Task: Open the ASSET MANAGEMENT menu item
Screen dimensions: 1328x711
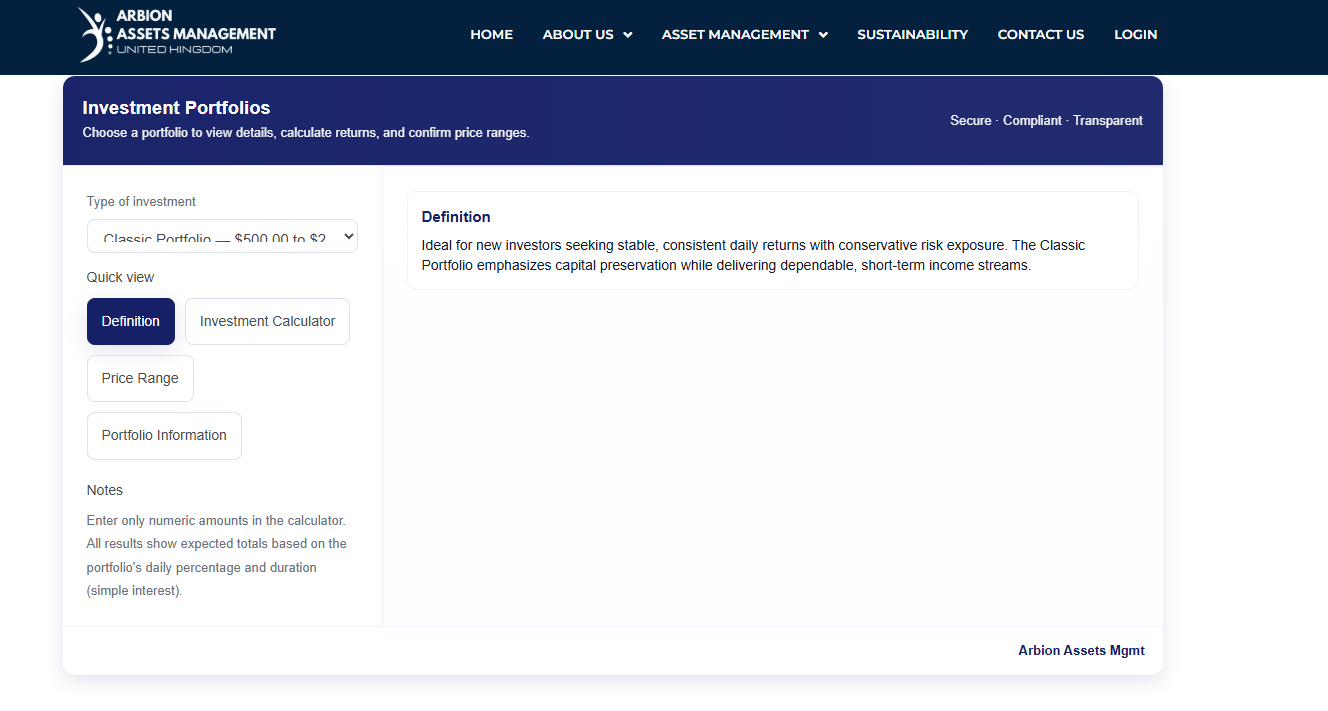Action: (735, 34)
